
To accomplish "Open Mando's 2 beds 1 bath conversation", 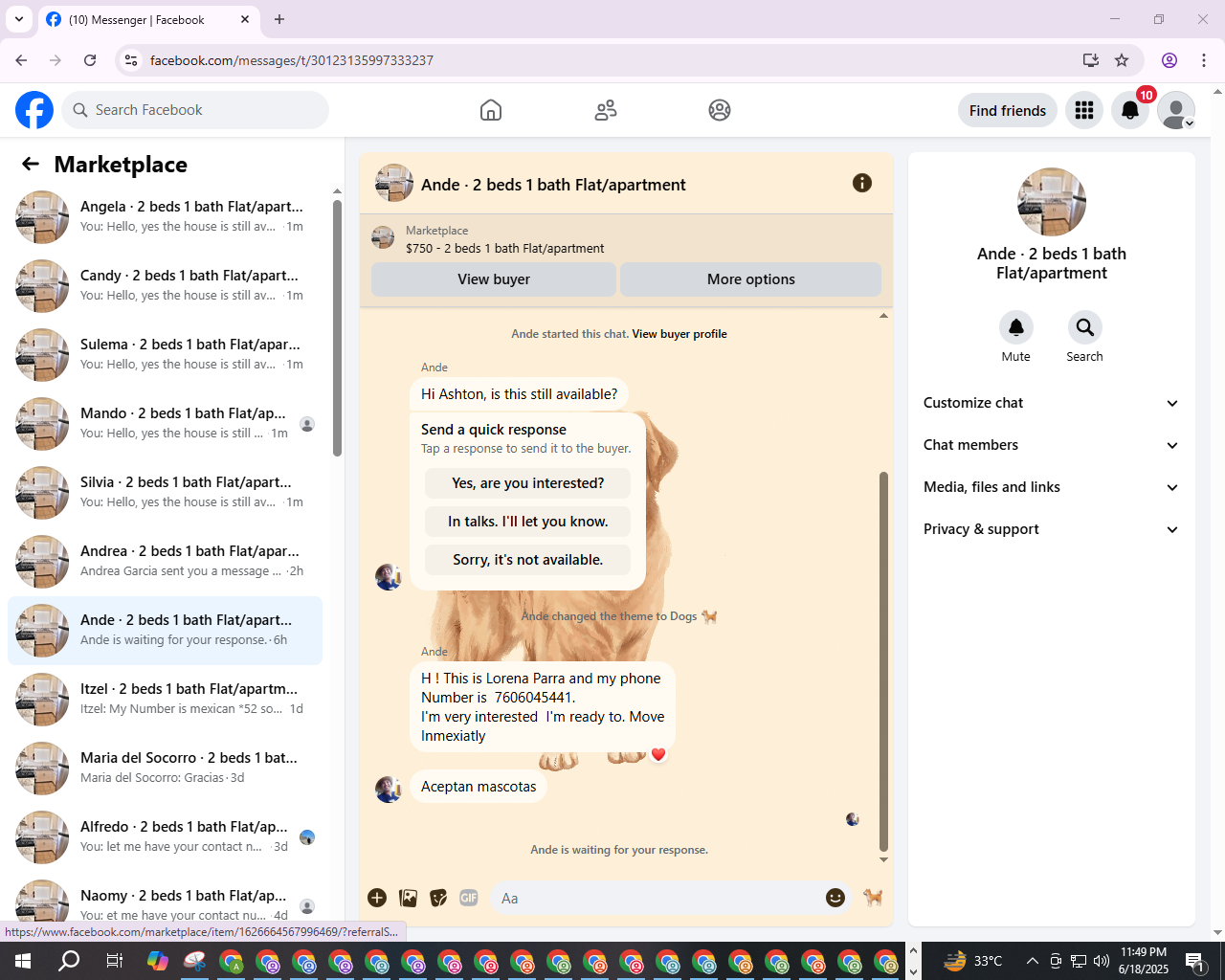I will pos(165,424).
